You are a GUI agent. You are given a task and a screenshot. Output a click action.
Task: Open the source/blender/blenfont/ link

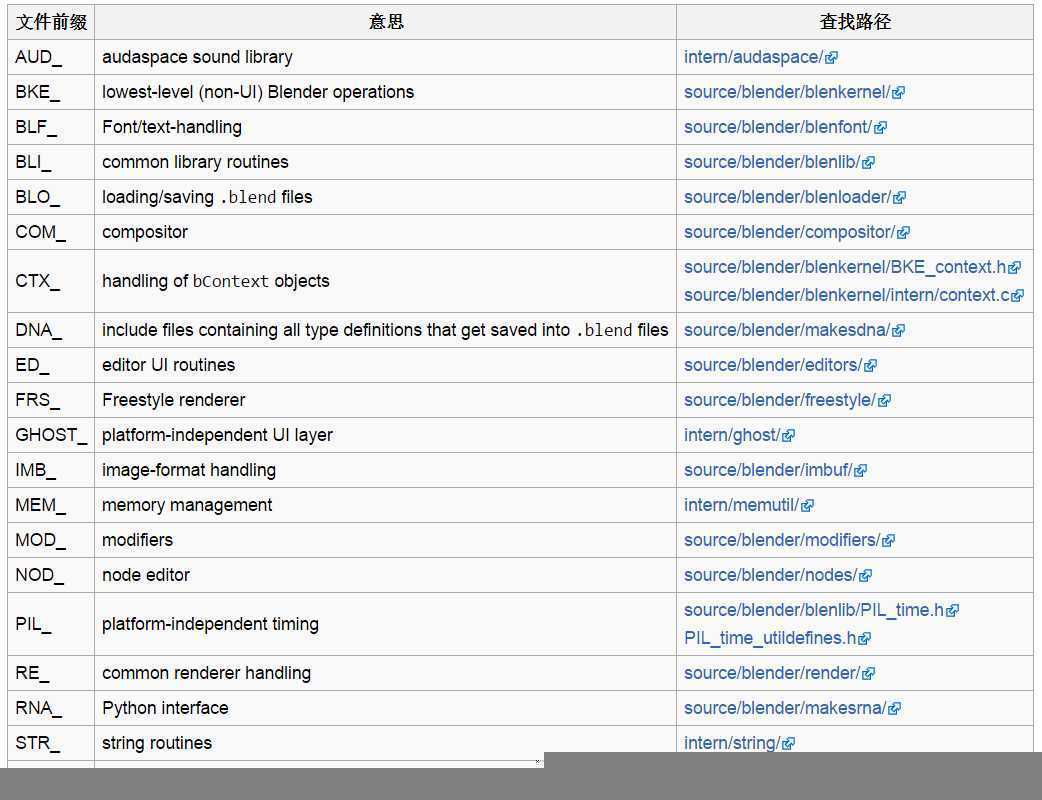pyautogui.click(x=778, y=128)
